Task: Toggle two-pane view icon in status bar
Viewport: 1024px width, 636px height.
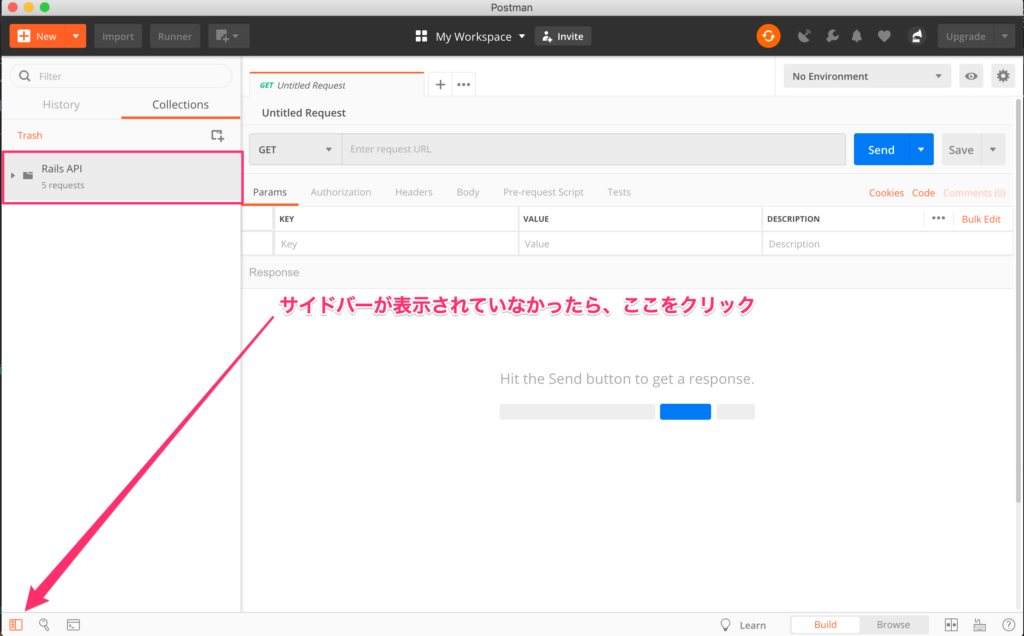Action: point(951,625)
